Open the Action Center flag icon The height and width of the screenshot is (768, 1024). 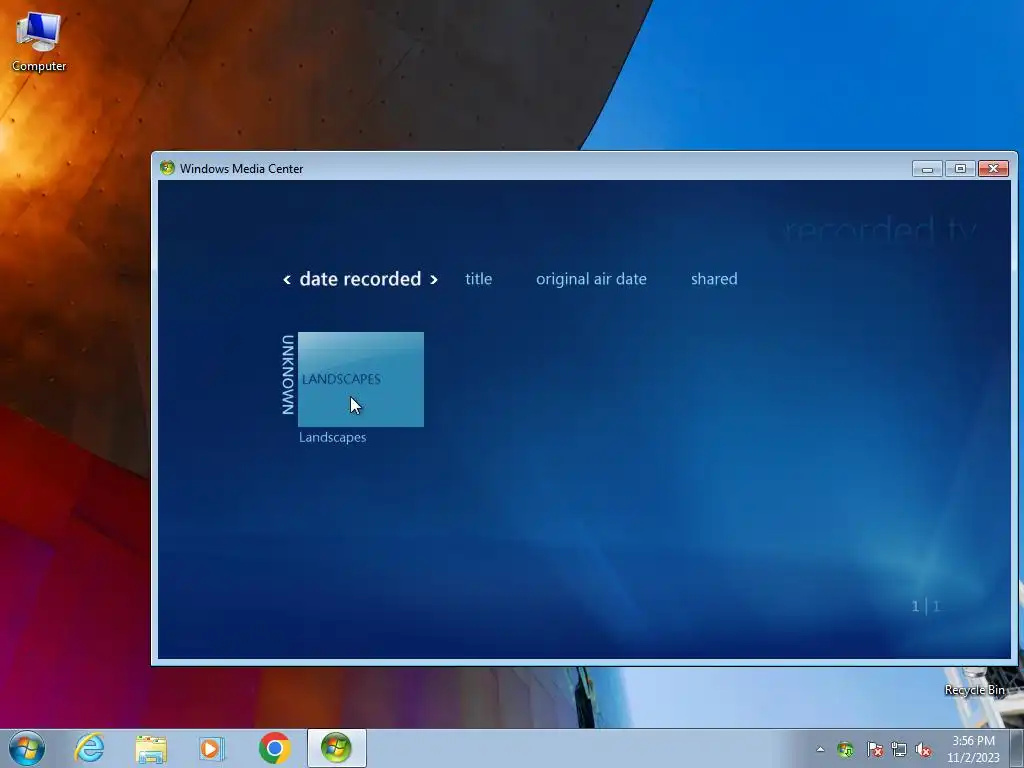point(874,749)
